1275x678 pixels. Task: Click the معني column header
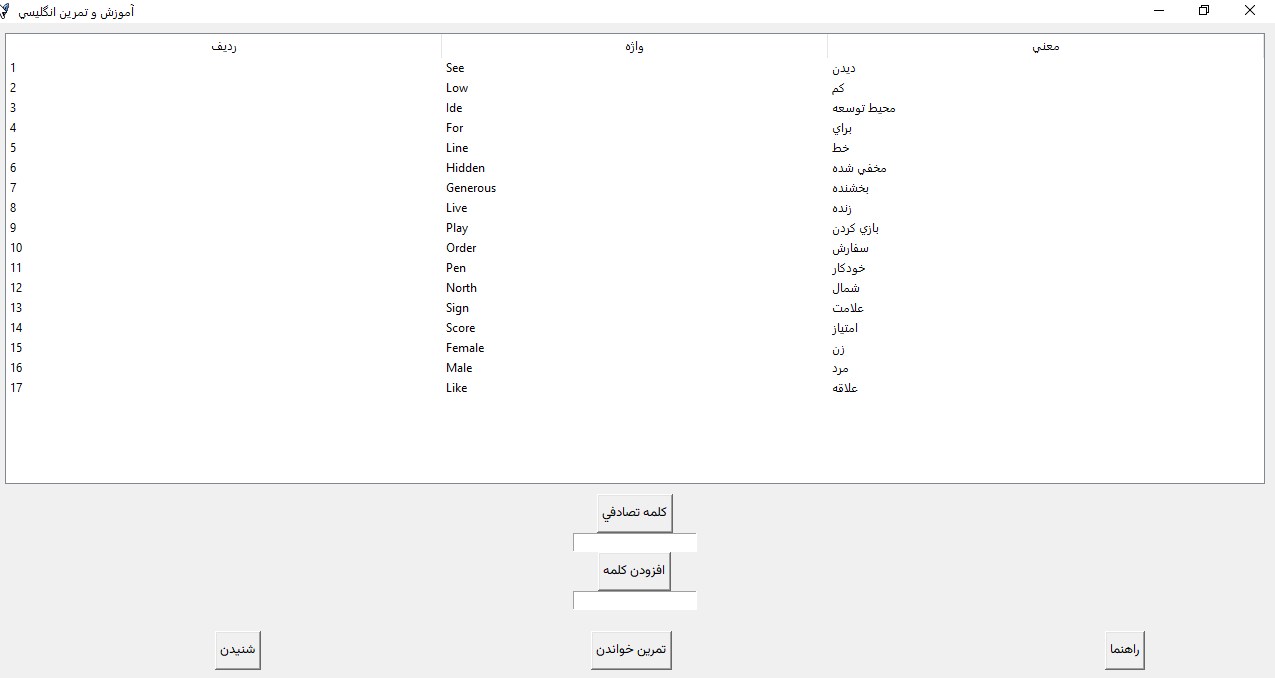coord(1045,47)
